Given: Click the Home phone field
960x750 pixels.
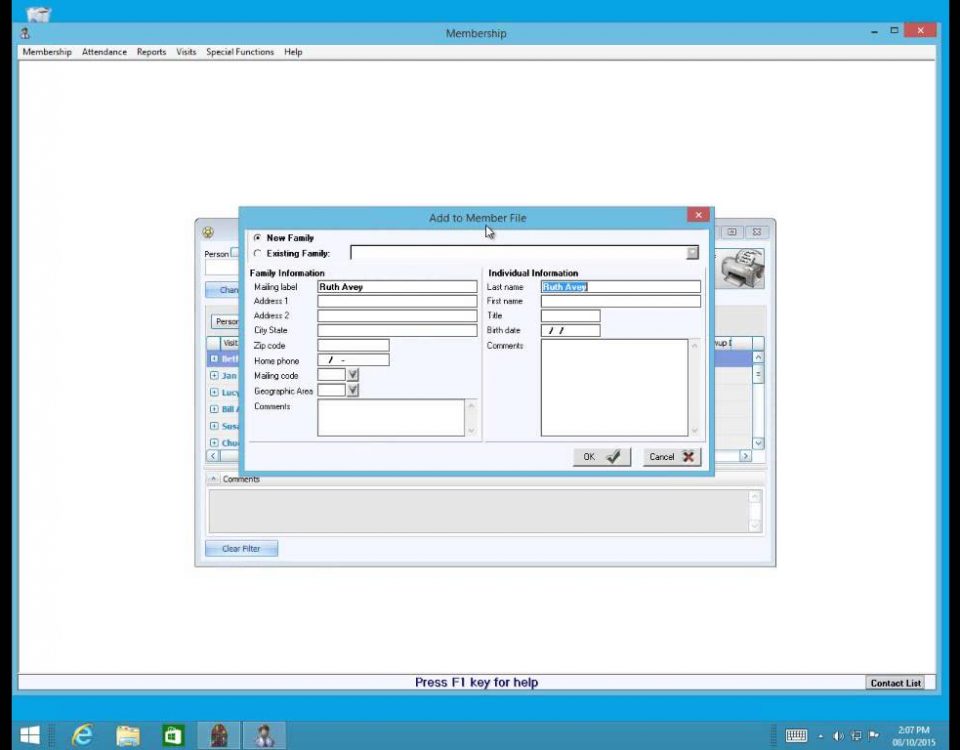Looking at the screenshot, I should (x=353, y=361).
